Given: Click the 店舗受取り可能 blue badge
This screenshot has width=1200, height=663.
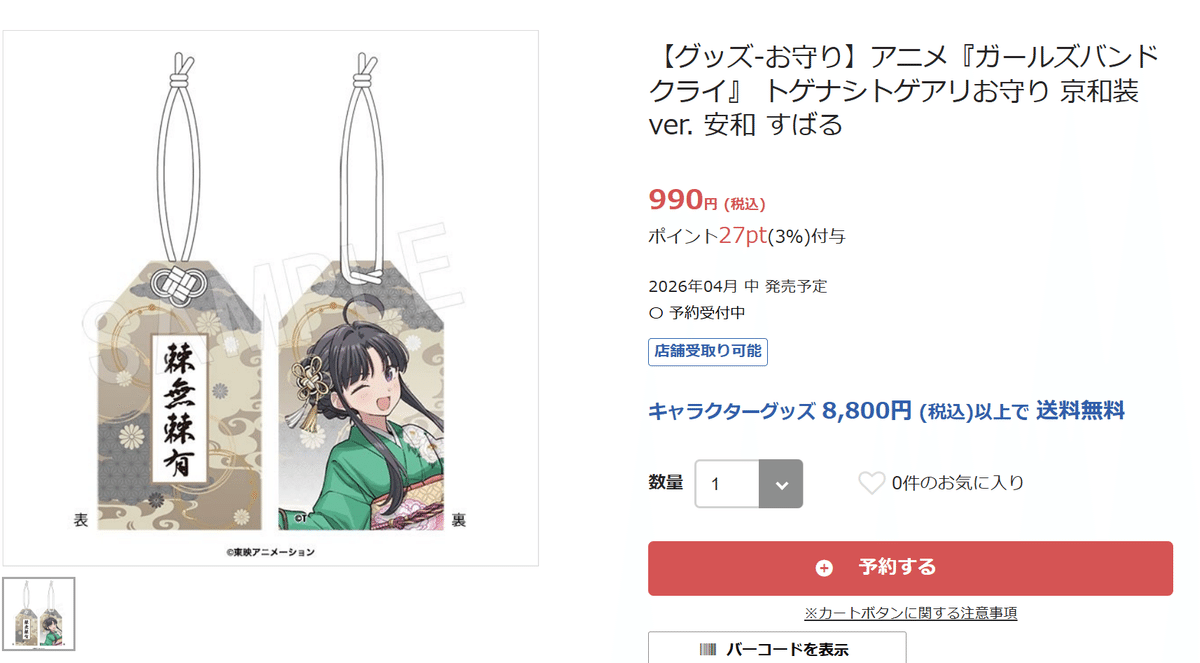Looking at the screenshot, I should [707, 352].
